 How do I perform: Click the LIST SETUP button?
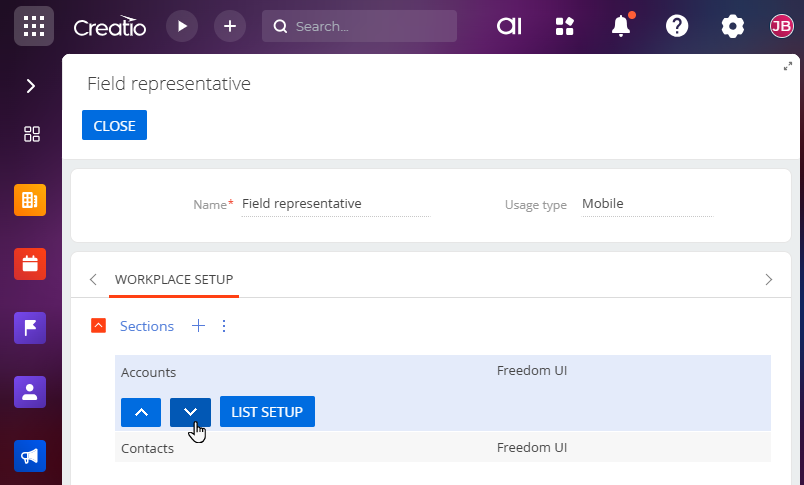pyautogui.click(x=267, y=412)
